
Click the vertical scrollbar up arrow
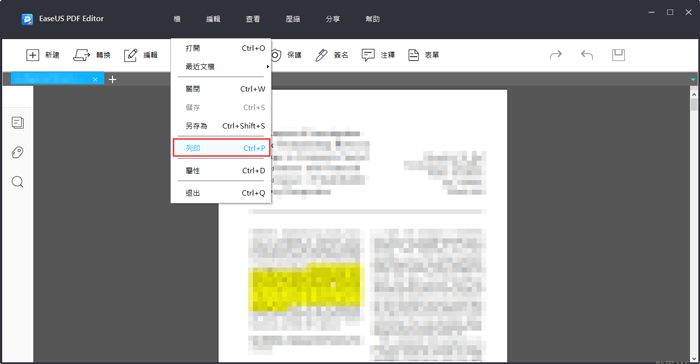pos(694,94)
